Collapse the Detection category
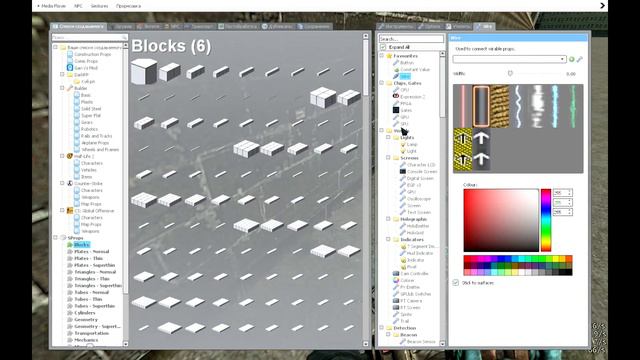Viewport: 640px width, 360px height. 382,328
